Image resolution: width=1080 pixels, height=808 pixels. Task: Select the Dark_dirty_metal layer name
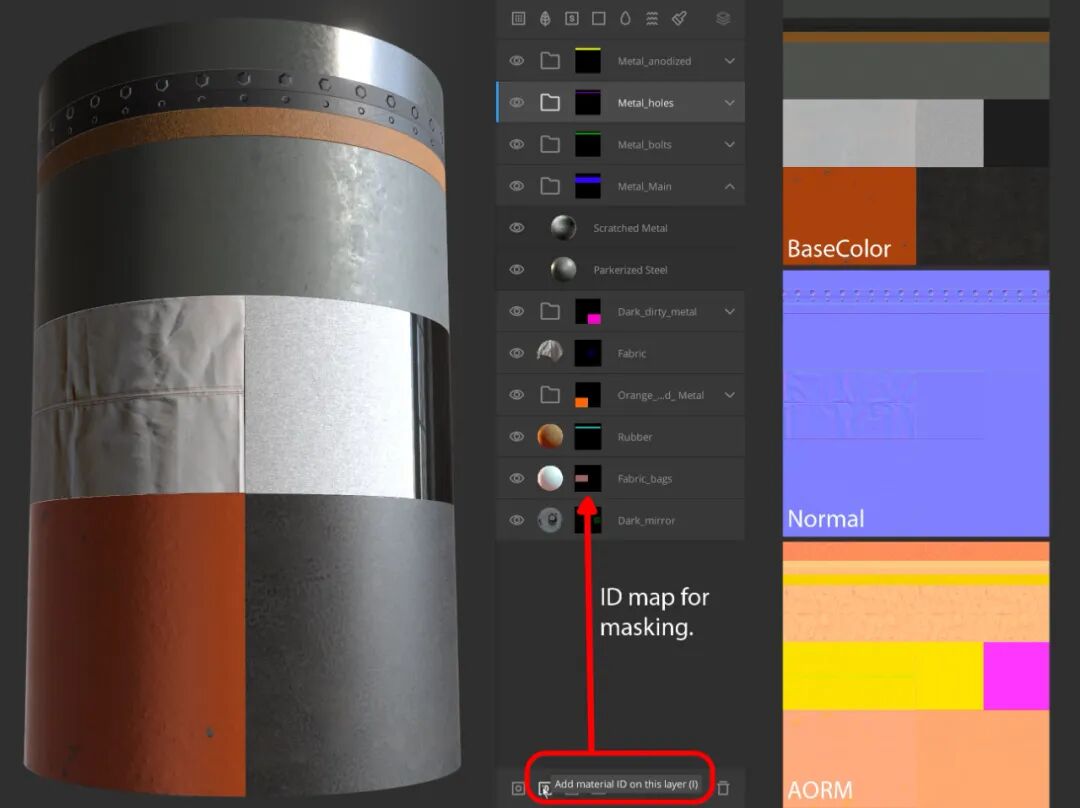(x=656, y=311)
